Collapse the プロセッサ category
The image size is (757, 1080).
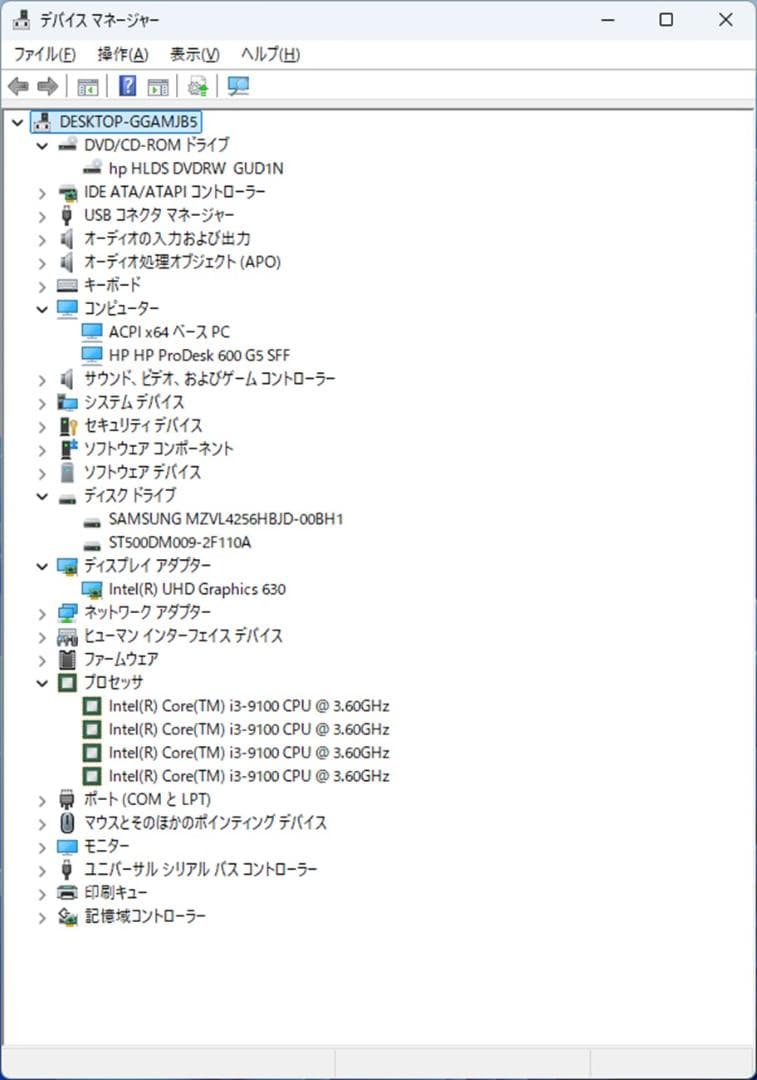click(x=42, y=683)
